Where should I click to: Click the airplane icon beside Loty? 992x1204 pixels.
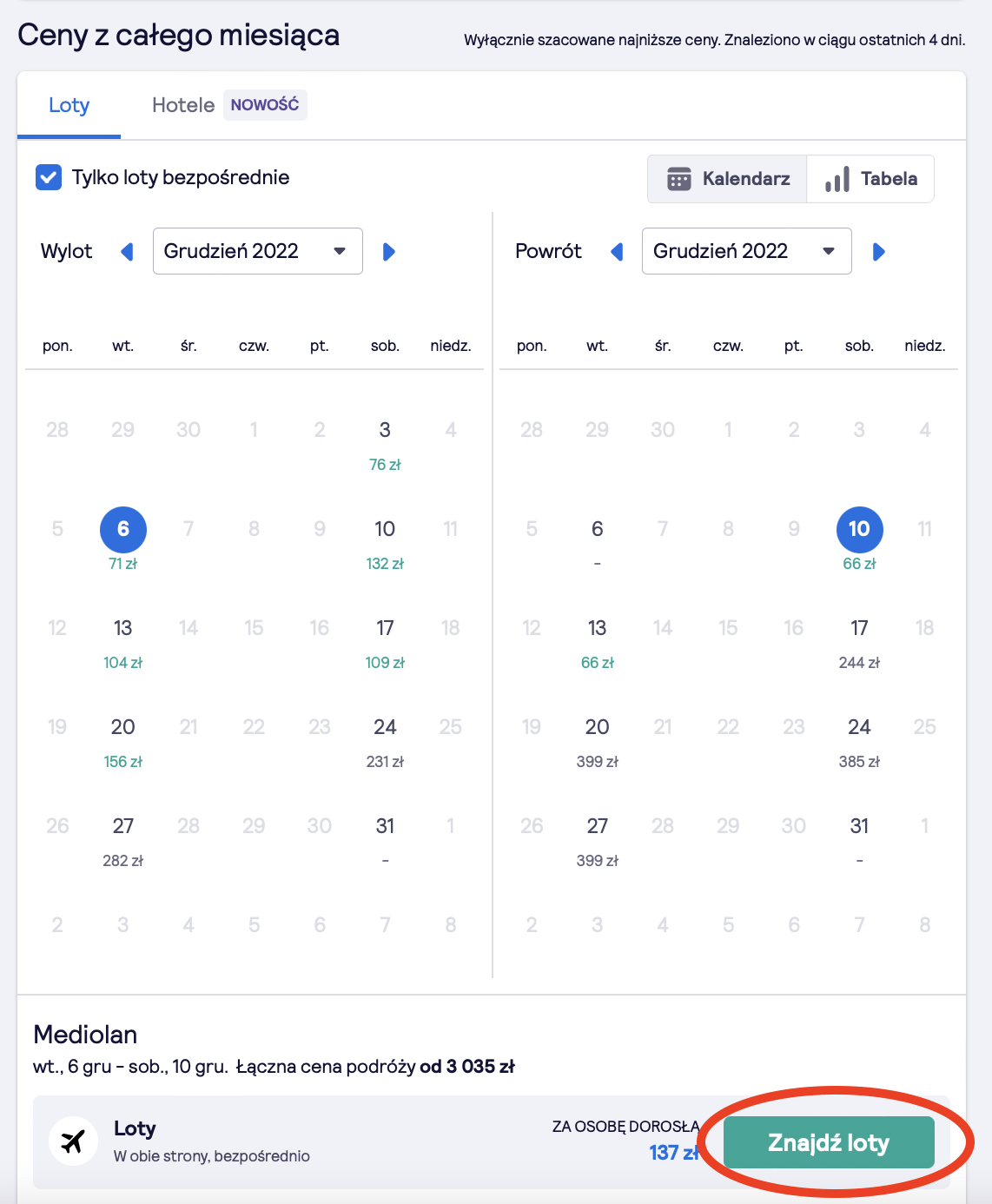point(73,1141)
